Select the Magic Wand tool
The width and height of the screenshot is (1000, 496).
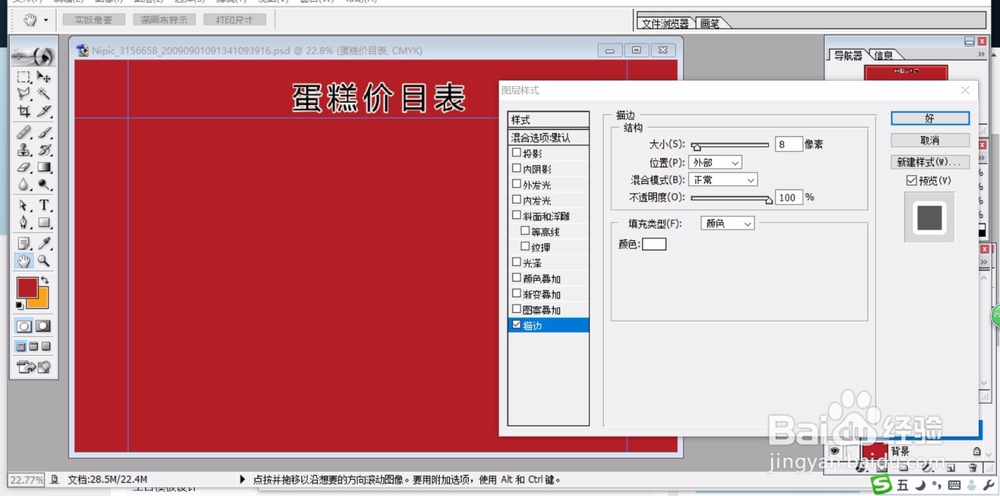point(43,94)
